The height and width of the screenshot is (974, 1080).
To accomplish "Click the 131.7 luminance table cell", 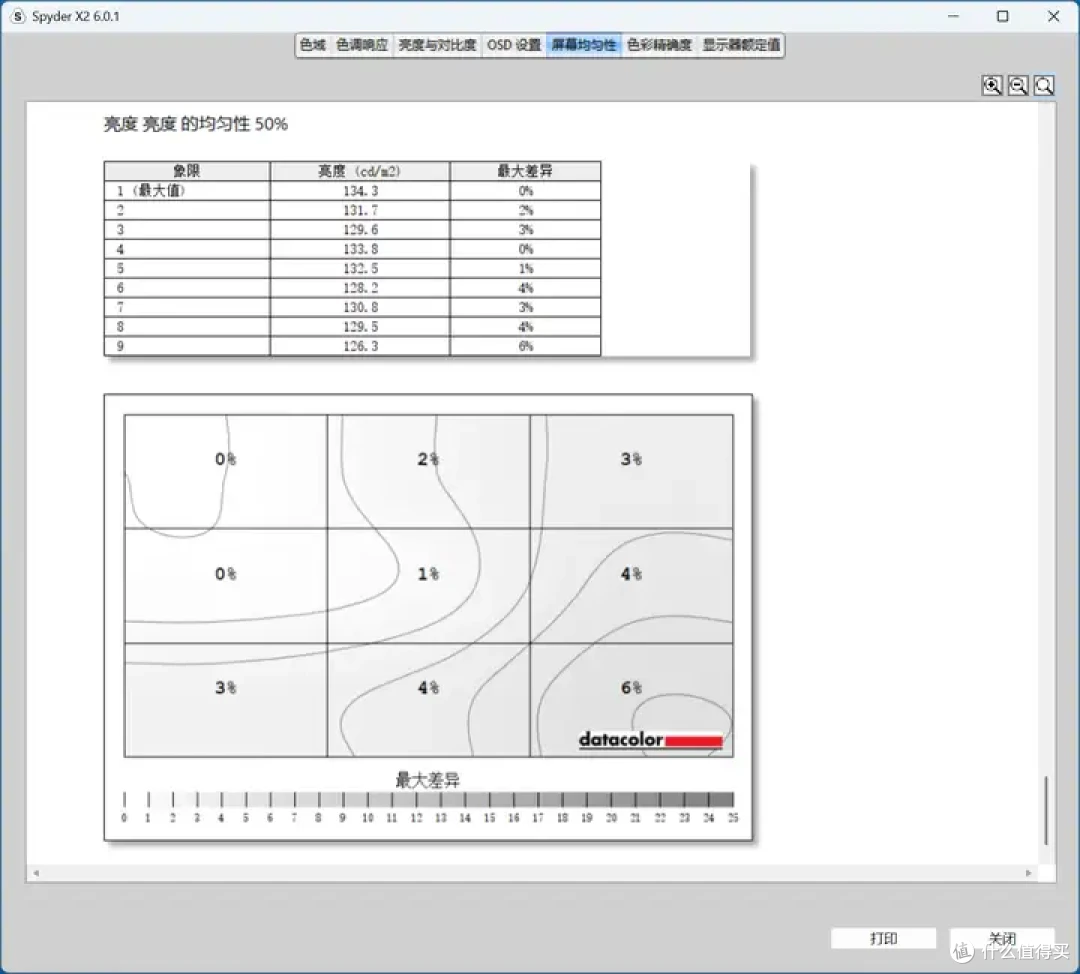I will click(360, 210).
